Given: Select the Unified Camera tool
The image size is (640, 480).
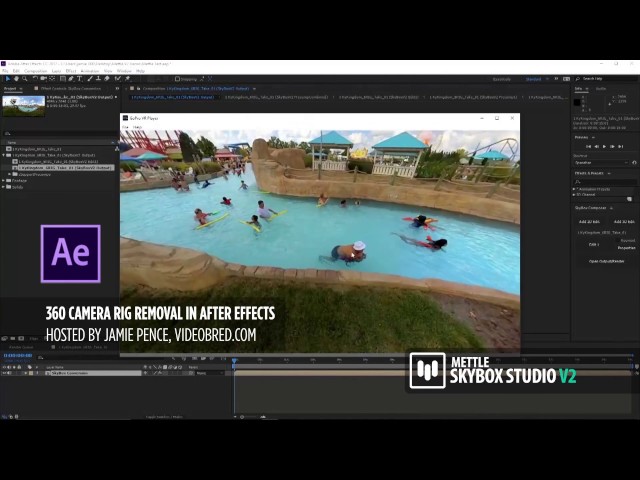Looking at the screenshot, I should [43, 78].
